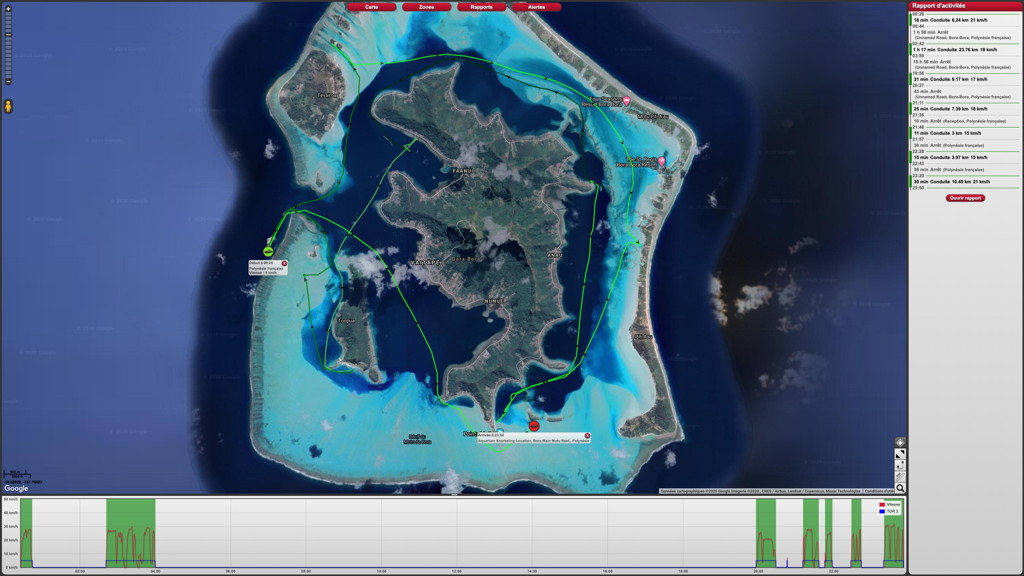Click the route path map tool
The image size is (1024, 576).
900,465
